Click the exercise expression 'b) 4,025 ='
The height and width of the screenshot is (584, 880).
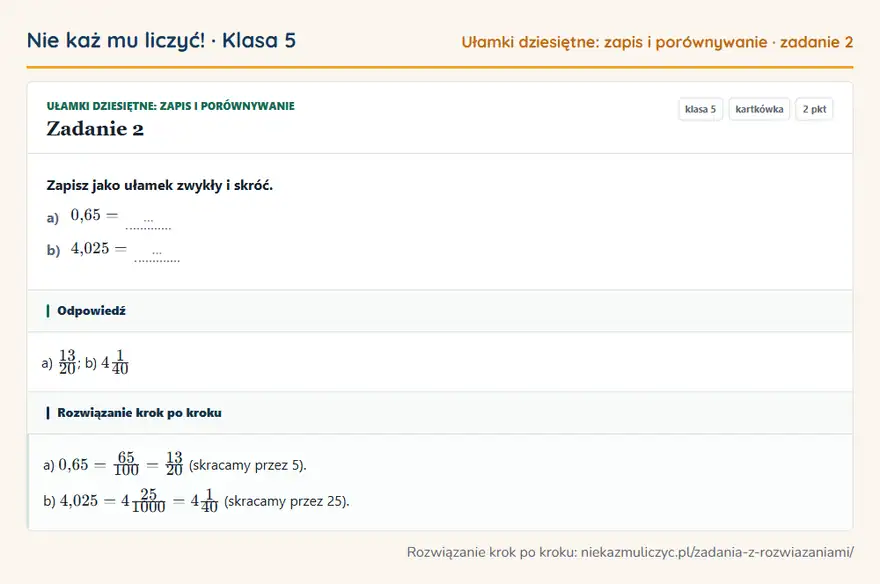(x=87, y=249)
